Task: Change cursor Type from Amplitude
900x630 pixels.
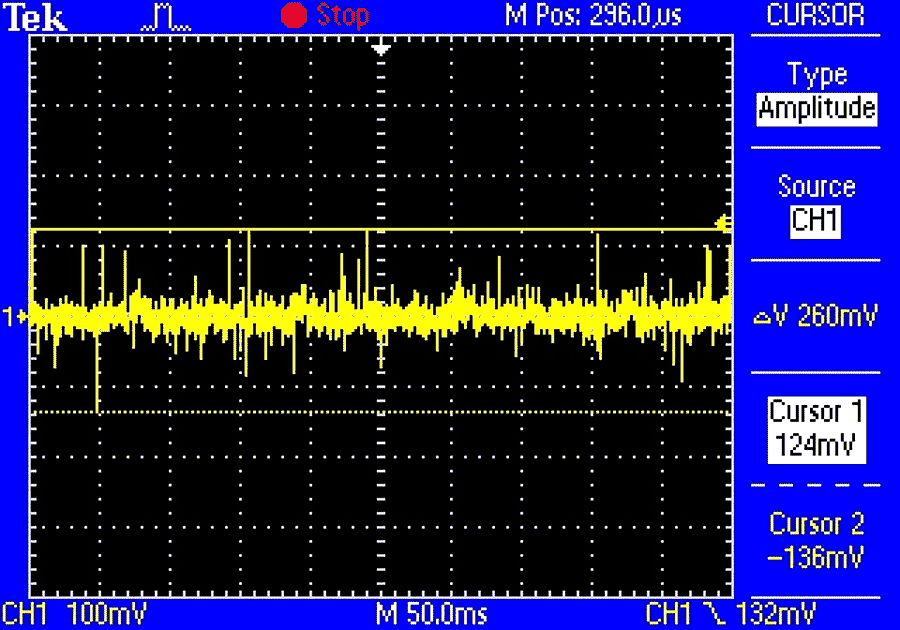Action: (x=816, y=108)
